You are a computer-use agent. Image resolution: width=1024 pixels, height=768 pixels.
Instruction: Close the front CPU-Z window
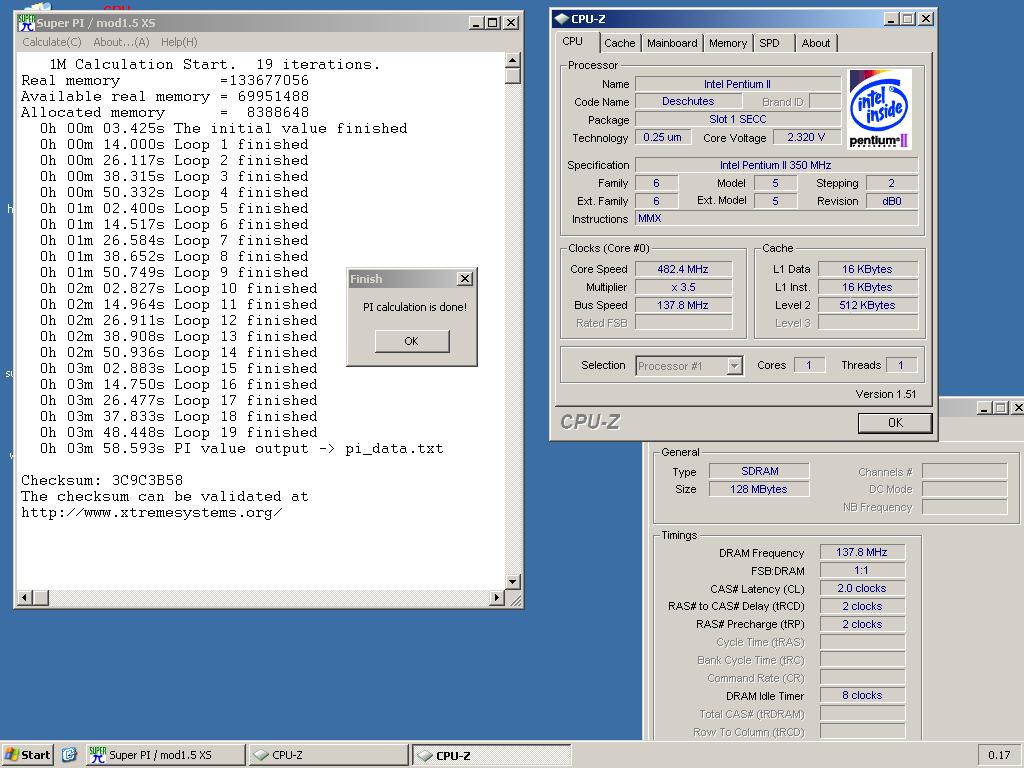[926, 19]
